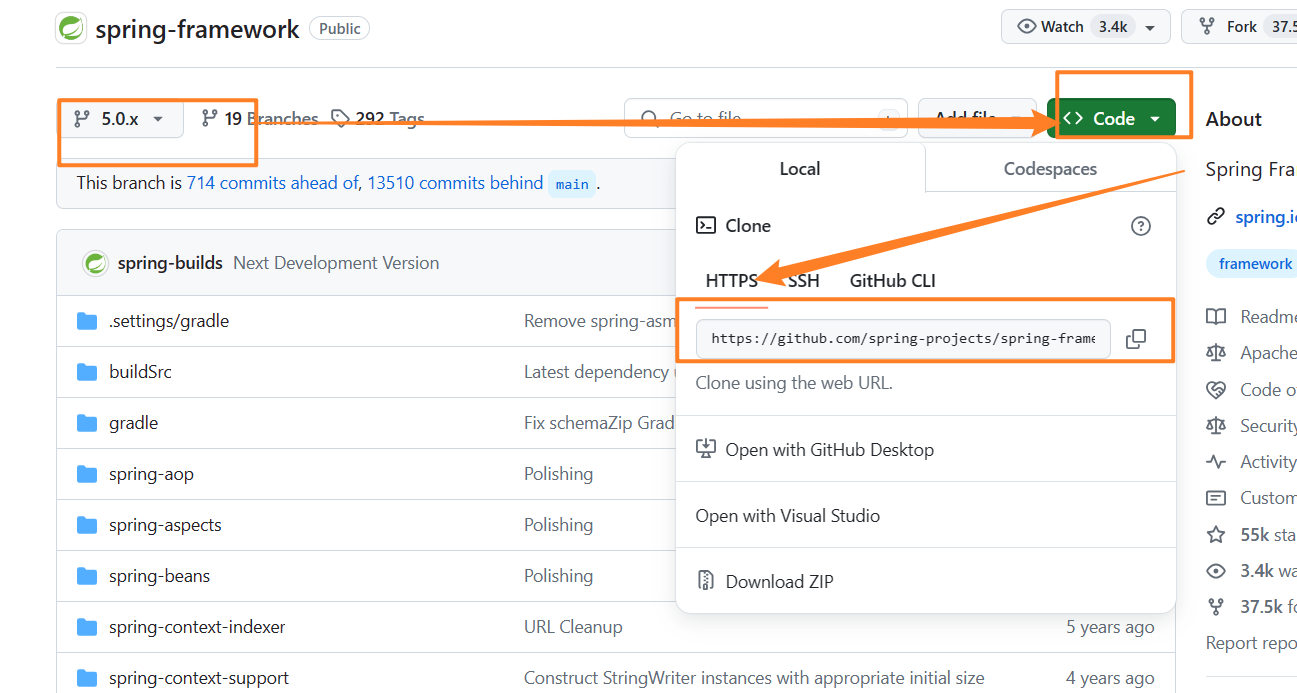Open the spring-context-indexer folder
The width and height of the screenshot is (1297, 693).
click(197, 627)
